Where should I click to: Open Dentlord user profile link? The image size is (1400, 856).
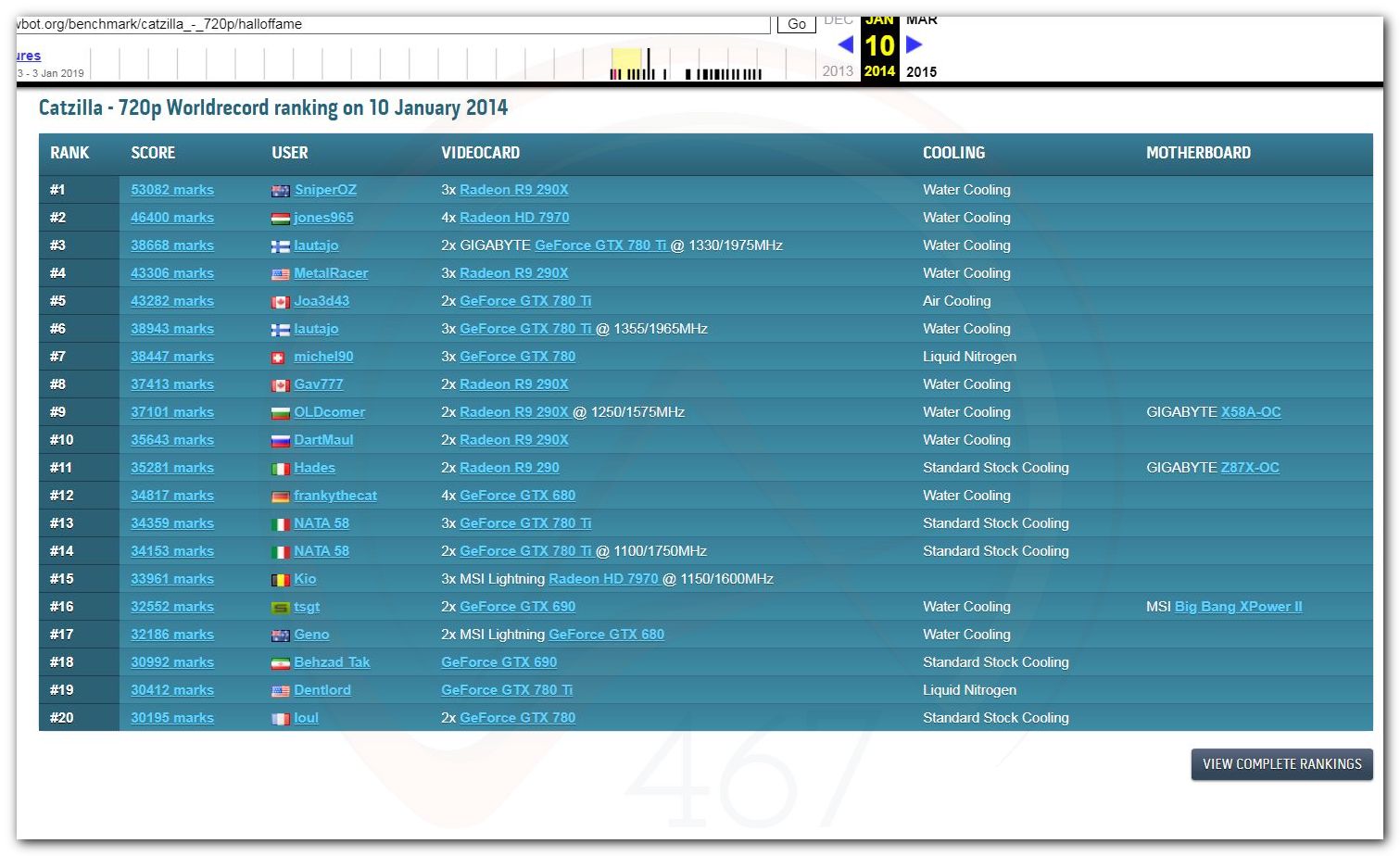click(322, 690)
